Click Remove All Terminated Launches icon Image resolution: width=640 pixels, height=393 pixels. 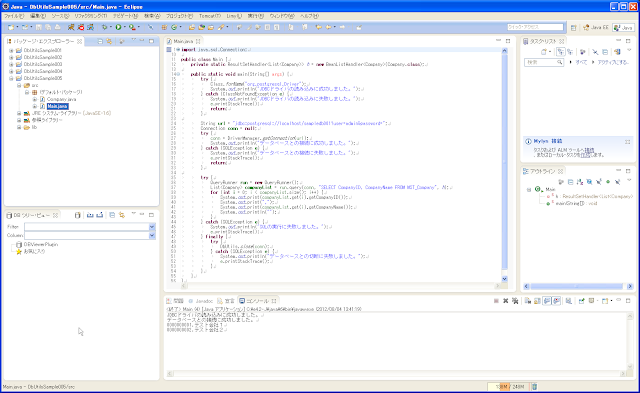pyautogui.click(x=515, y=301)
